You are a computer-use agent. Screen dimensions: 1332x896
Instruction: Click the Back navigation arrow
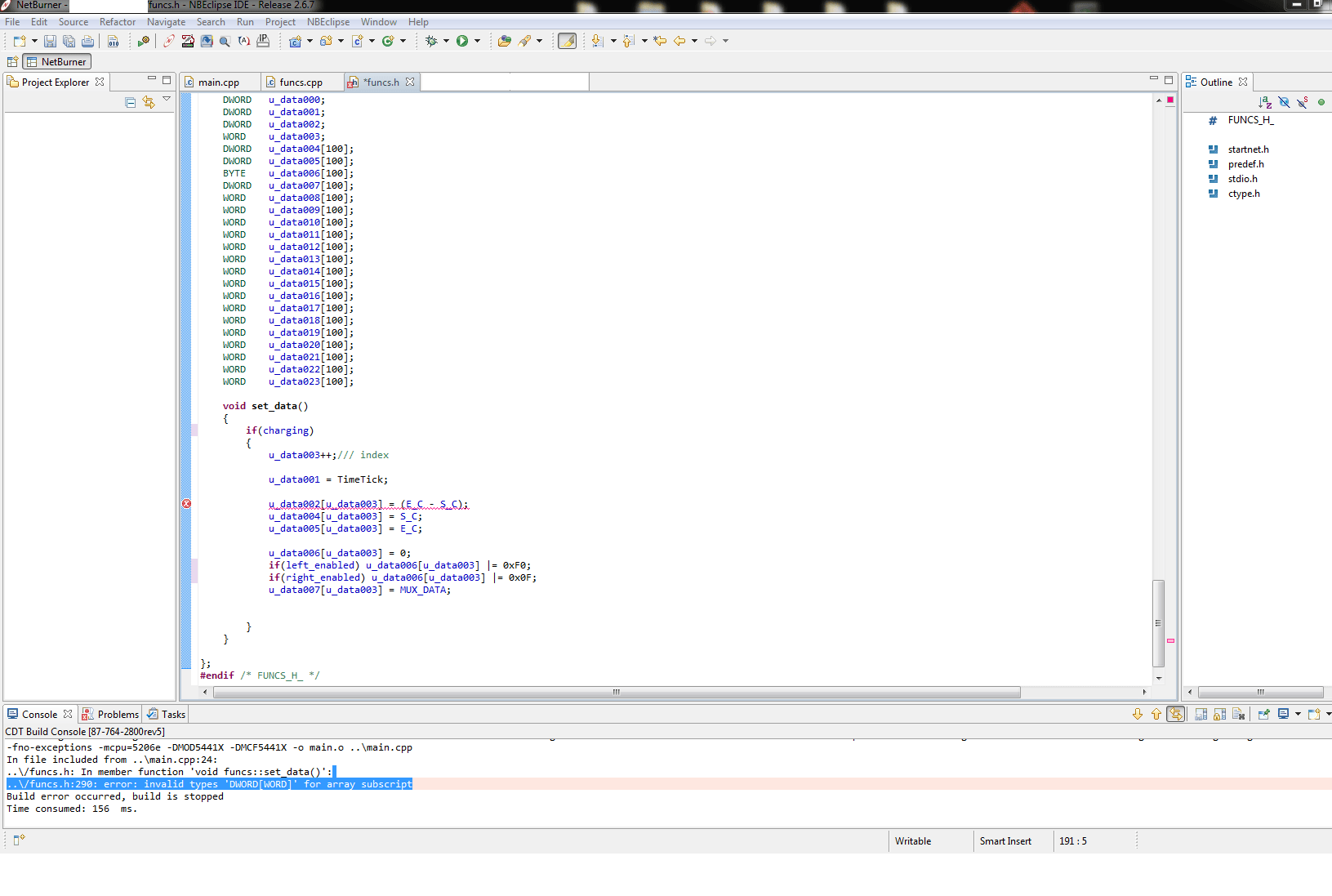pyautogui.click(x=679, y=41)
